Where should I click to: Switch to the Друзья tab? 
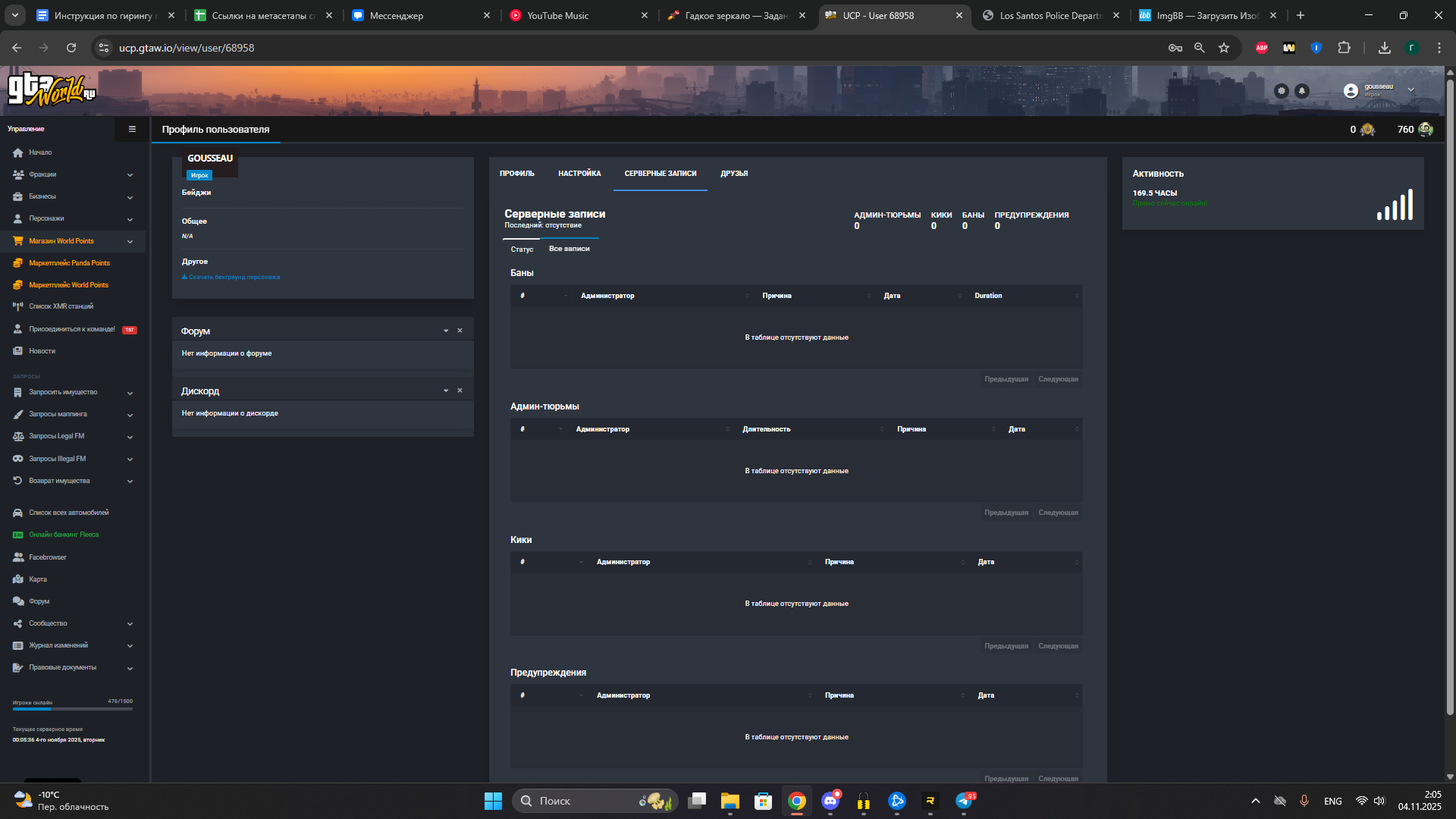coord(734,174)
